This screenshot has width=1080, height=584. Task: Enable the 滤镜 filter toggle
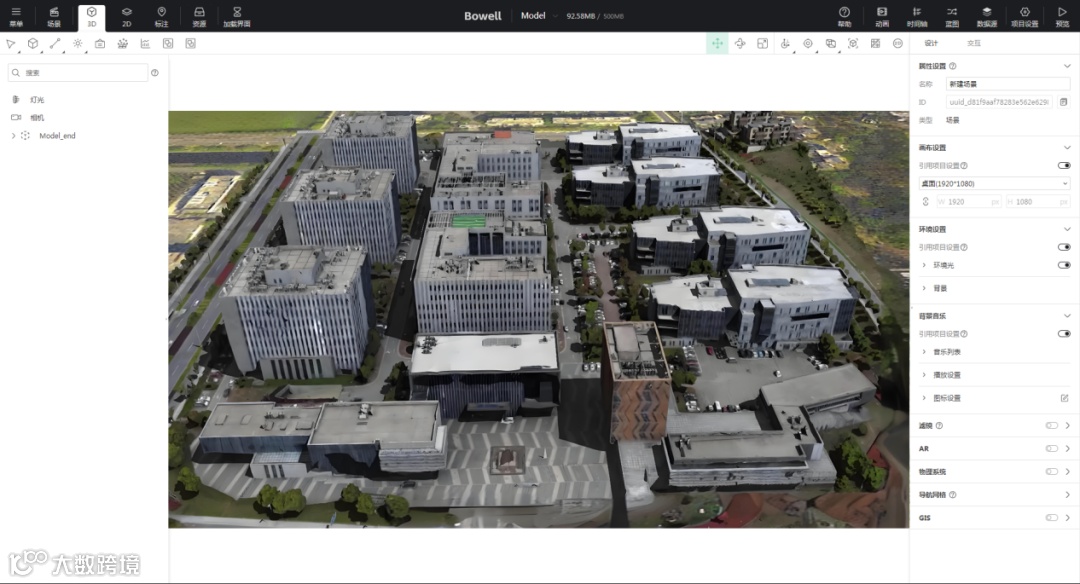tap(1052, 426)
